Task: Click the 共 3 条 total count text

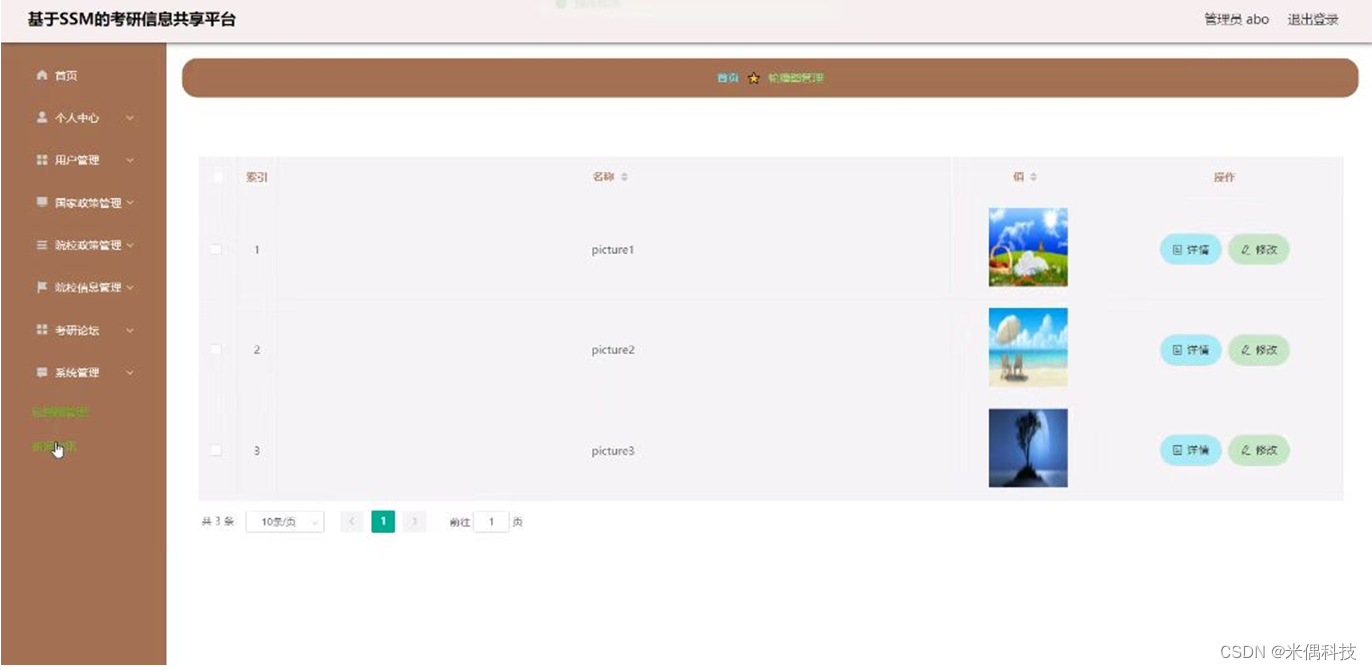Action: tap(217, 522)
